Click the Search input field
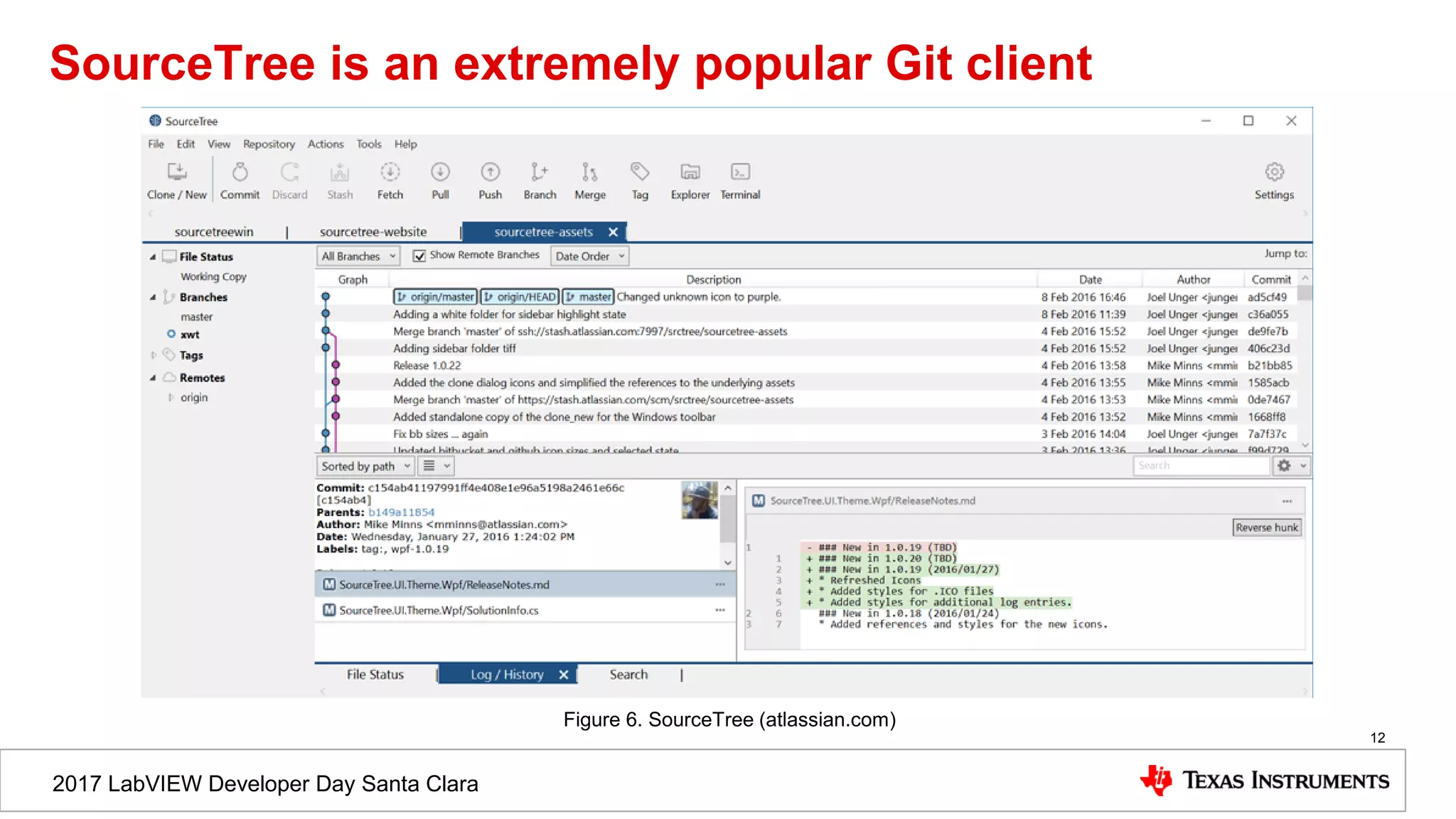The image size is (1456, 819). (x=1201, y=466)
